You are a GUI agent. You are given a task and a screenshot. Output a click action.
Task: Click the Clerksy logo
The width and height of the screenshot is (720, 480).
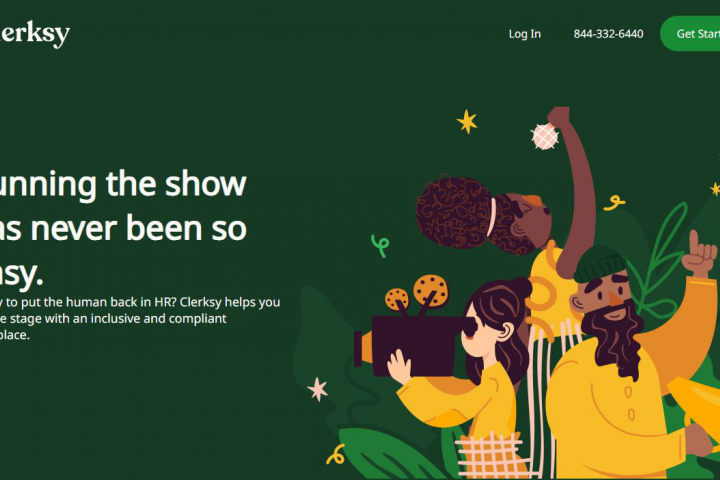tap(34, 34)
